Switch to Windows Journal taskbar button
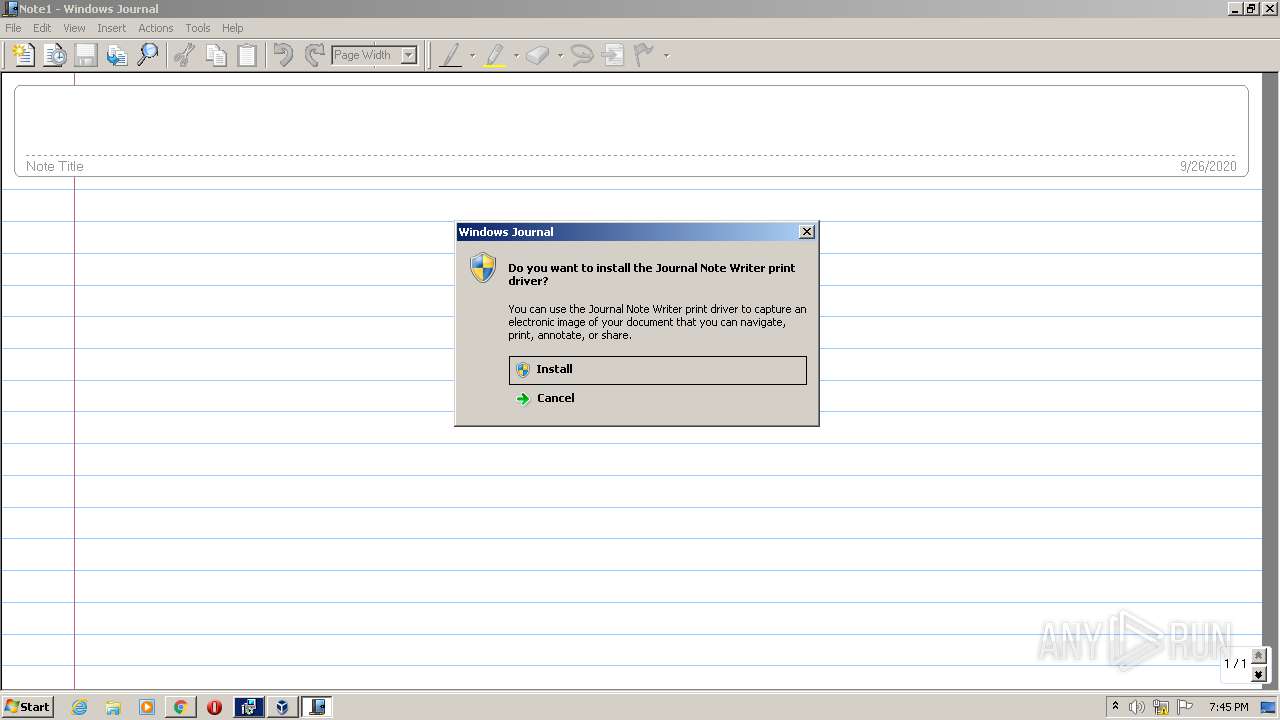Viewport: 1280px width, 720px height. [x=316, y=707]
